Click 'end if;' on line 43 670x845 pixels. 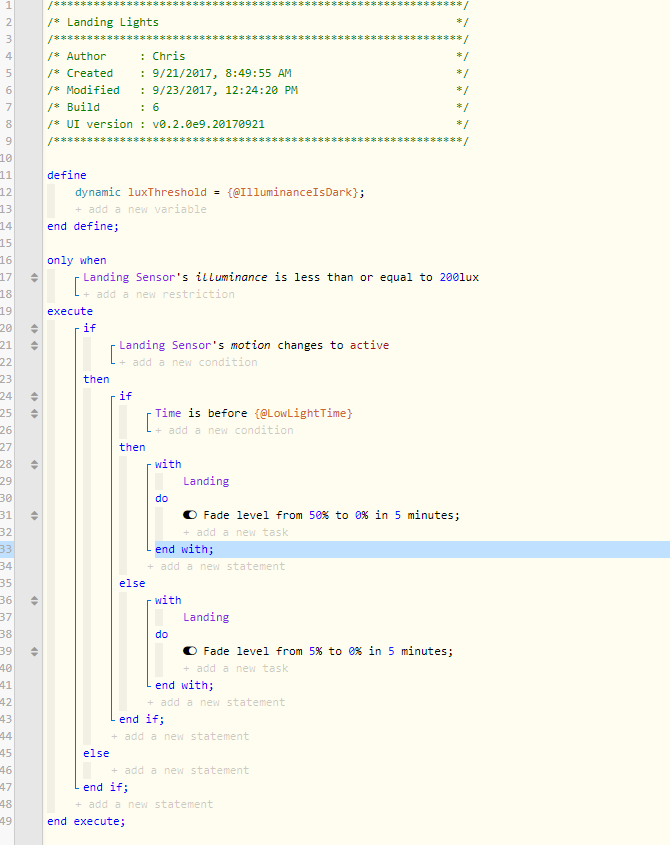pyautogui.click(x=142, y=719)
